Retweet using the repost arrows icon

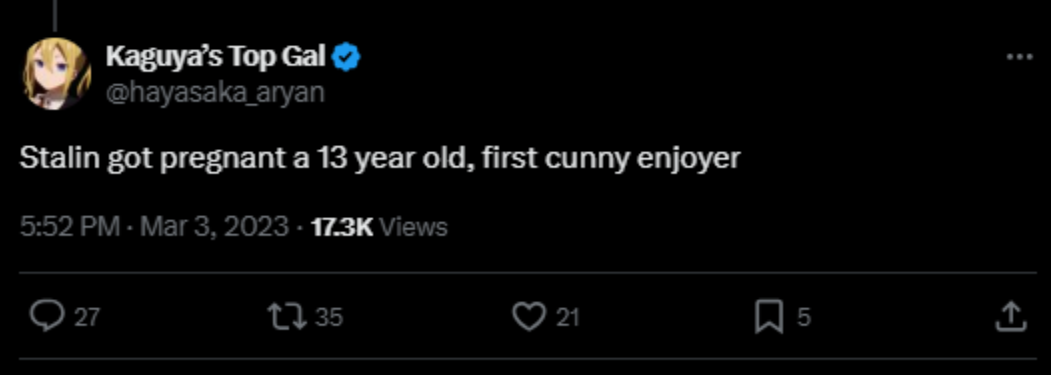[x=287, y=316]
